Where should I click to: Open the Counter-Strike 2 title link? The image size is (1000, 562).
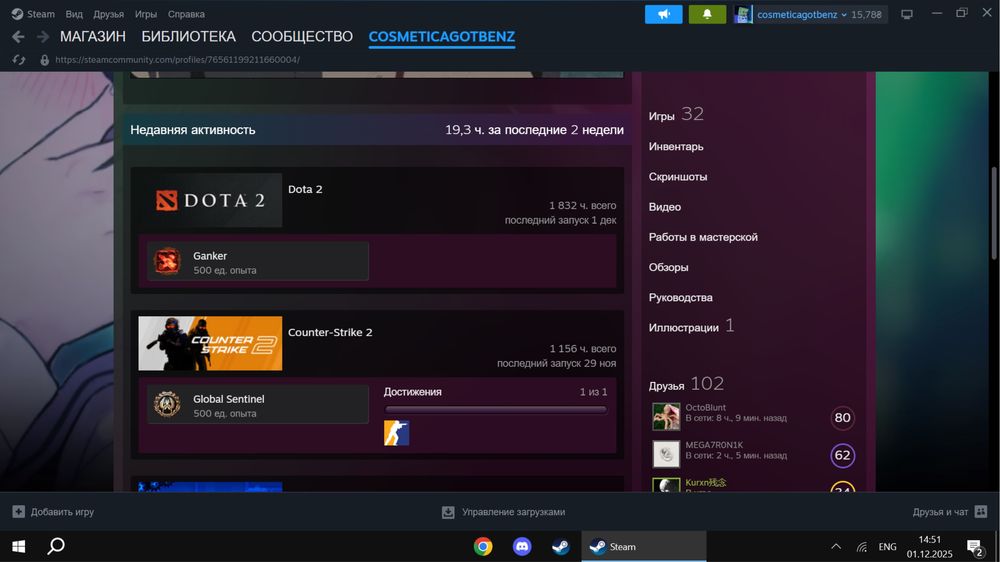point(330,332)
